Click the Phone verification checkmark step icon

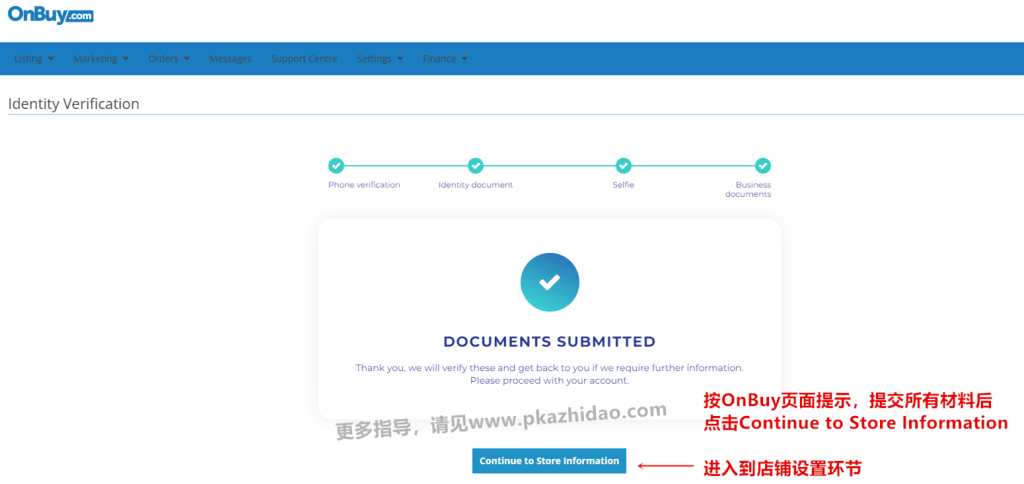[x=336, y=166]
